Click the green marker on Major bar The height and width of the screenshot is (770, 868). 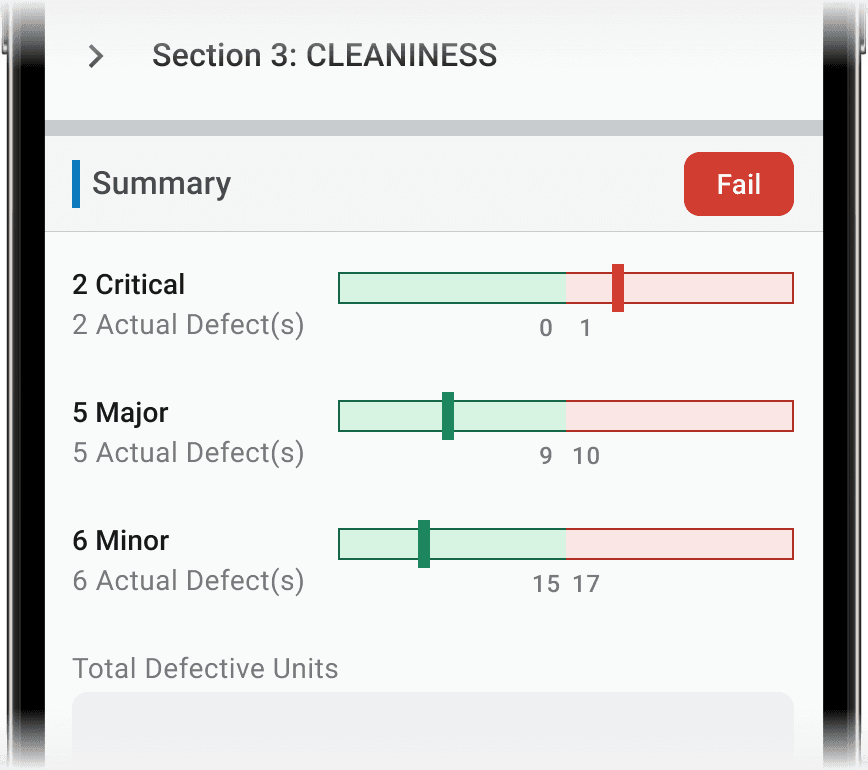coord(448,416)
